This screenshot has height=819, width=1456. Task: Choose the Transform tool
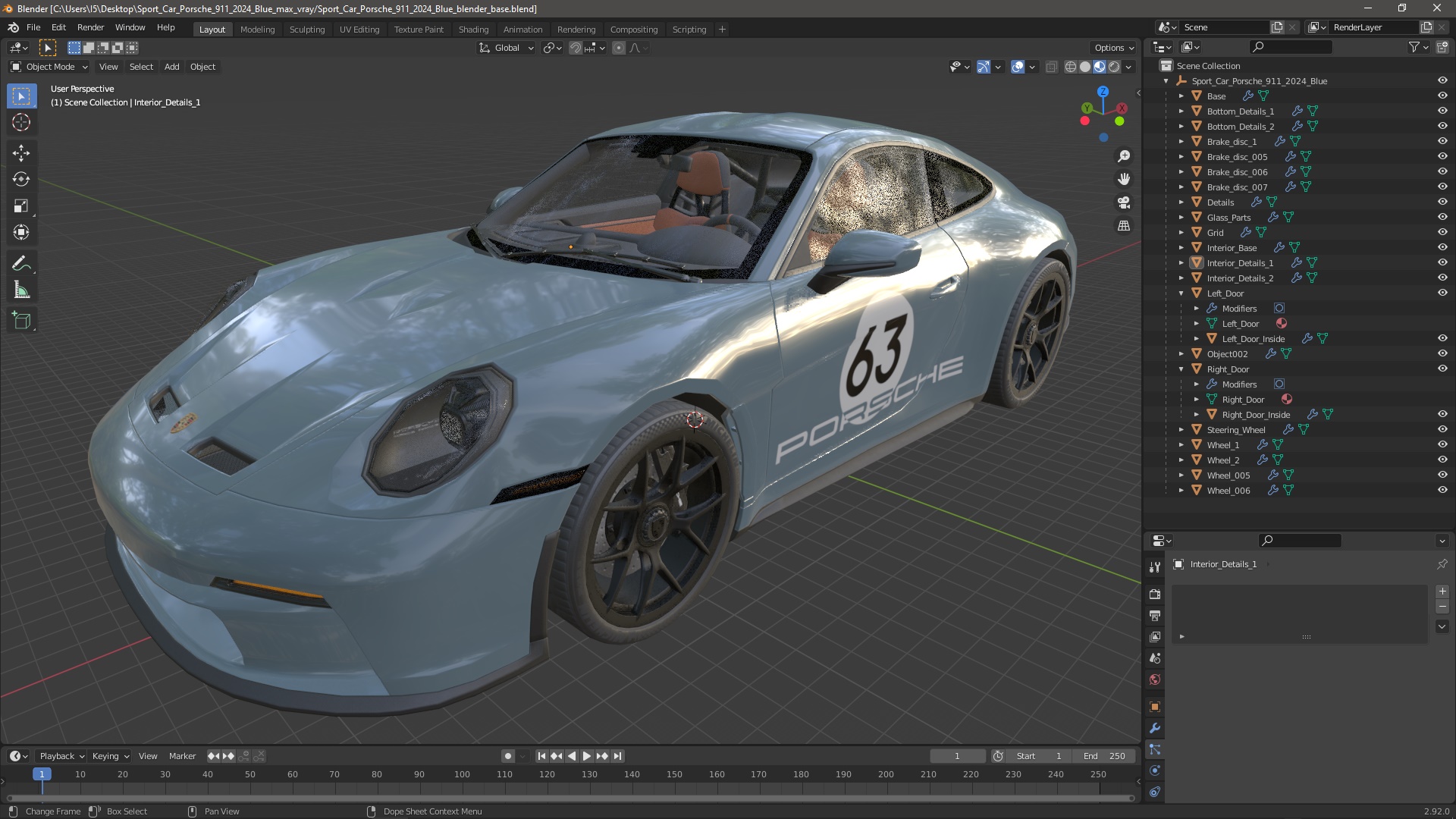click(21, 233)
